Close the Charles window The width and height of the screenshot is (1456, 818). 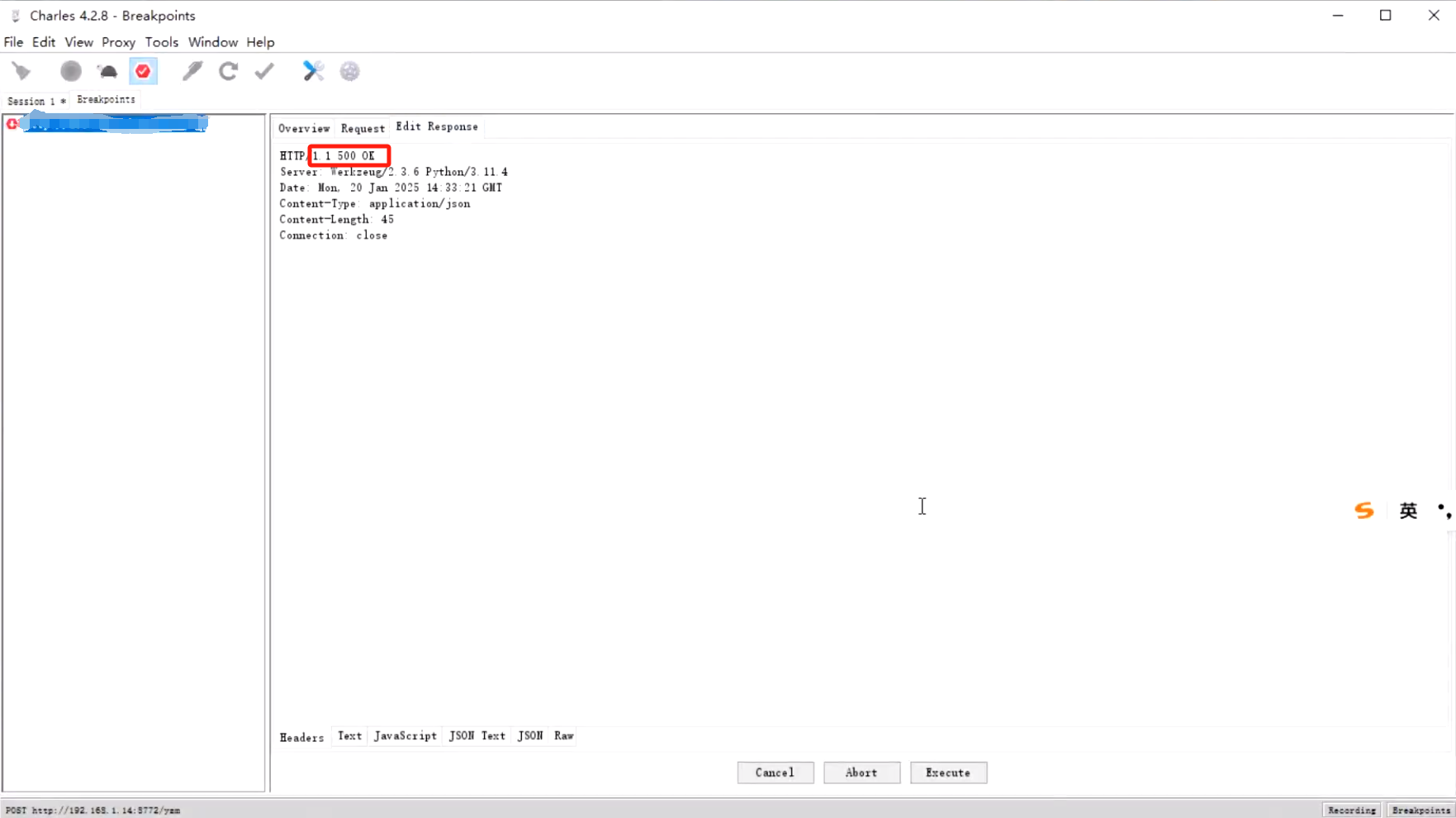1434,16
